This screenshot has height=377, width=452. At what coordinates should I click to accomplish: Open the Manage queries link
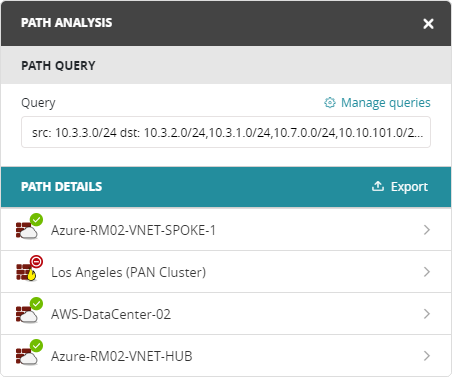[x=386, y=103]
